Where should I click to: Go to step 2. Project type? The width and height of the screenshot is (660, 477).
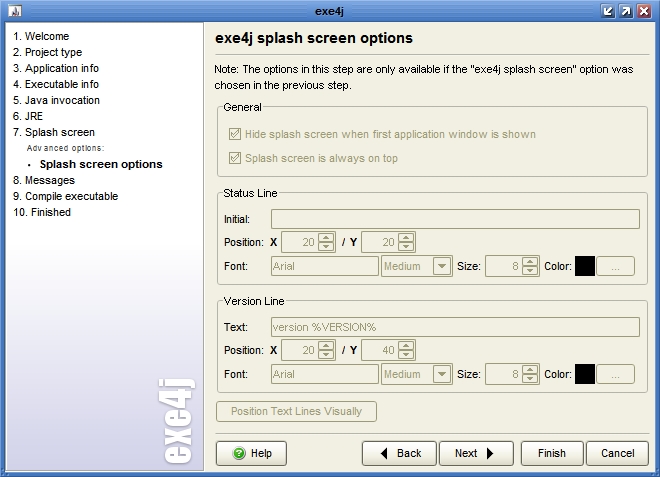tap(47, 52)
